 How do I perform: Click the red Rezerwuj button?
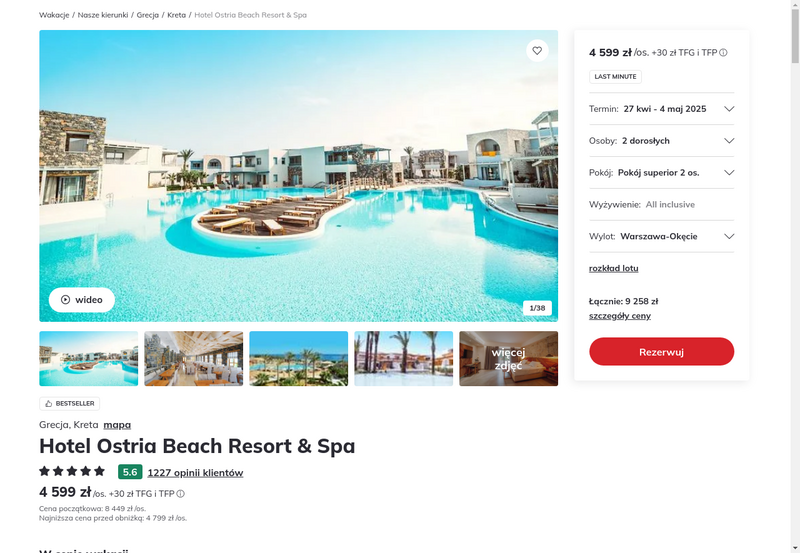coord(661,351)
